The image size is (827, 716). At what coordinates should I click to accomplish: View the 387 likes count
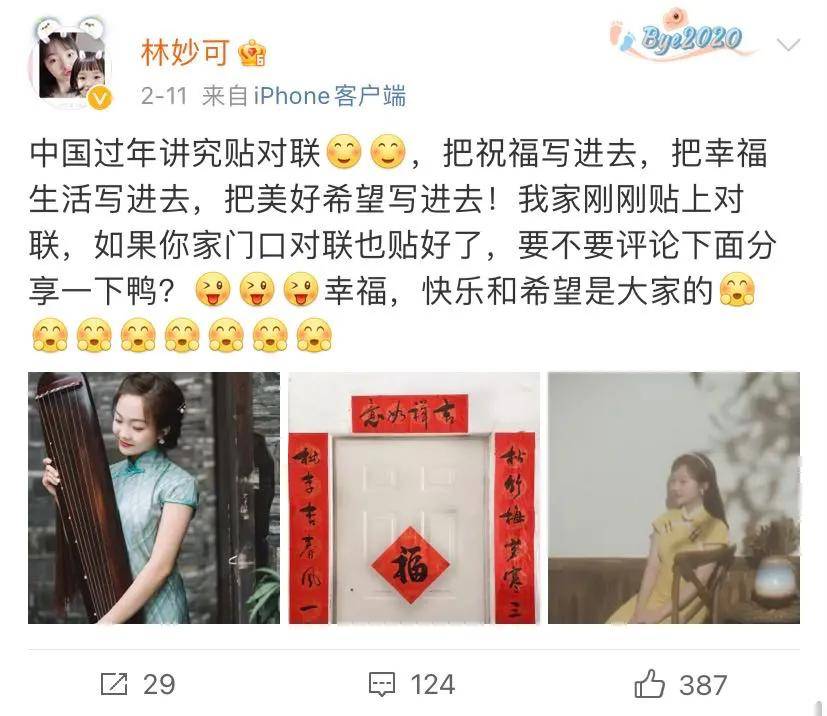point(703,684)
